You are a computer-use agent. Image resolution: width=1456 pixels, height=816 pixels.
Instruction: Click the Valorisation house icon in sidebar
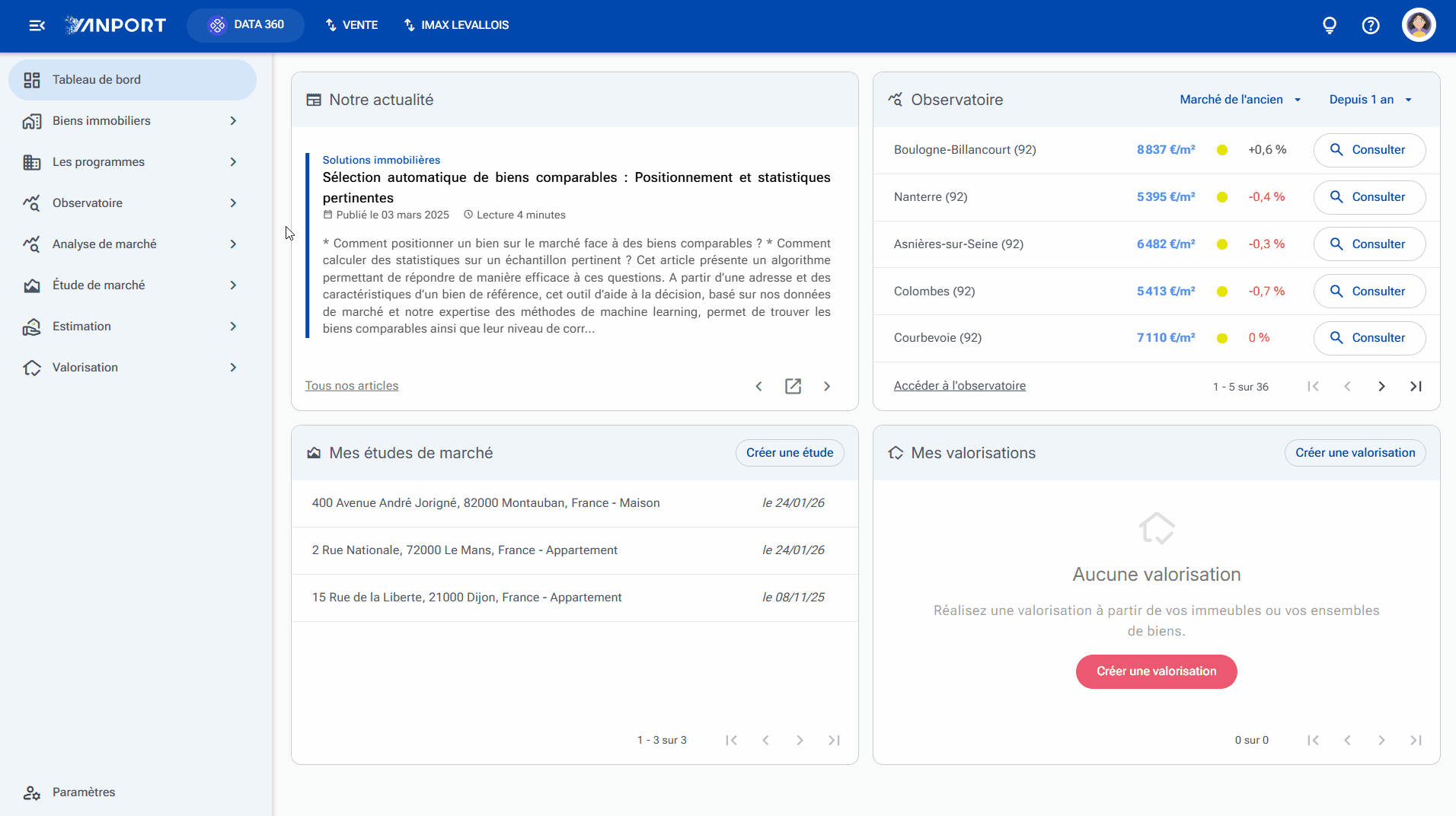(x=31, y=368)
